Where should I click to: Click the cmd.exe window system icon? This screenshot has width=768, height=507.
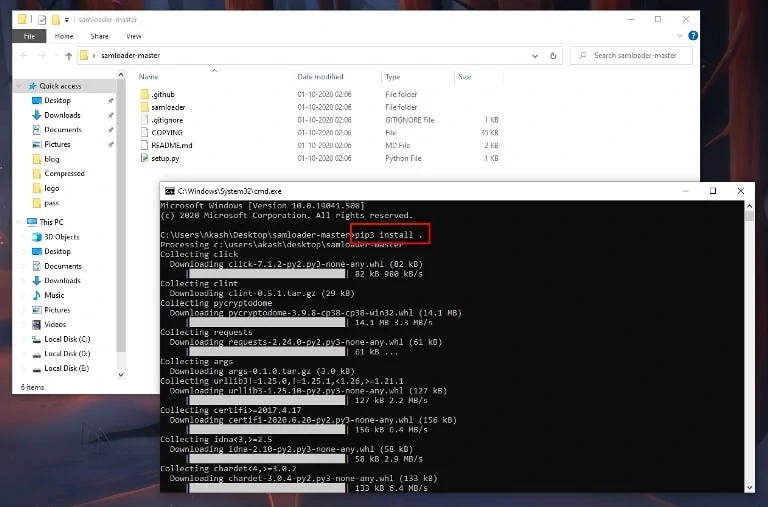[169, 191]
